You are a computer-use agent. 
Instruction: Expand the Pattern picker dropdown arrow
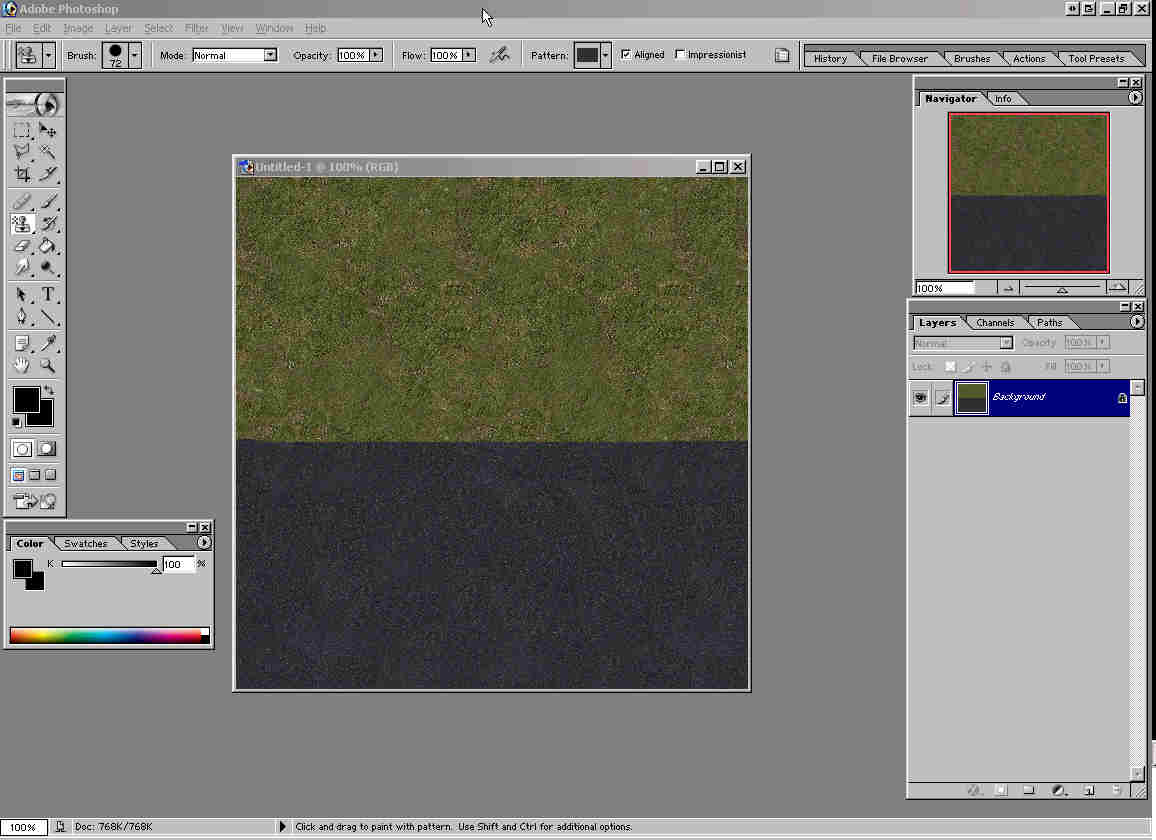coord(605,55)
